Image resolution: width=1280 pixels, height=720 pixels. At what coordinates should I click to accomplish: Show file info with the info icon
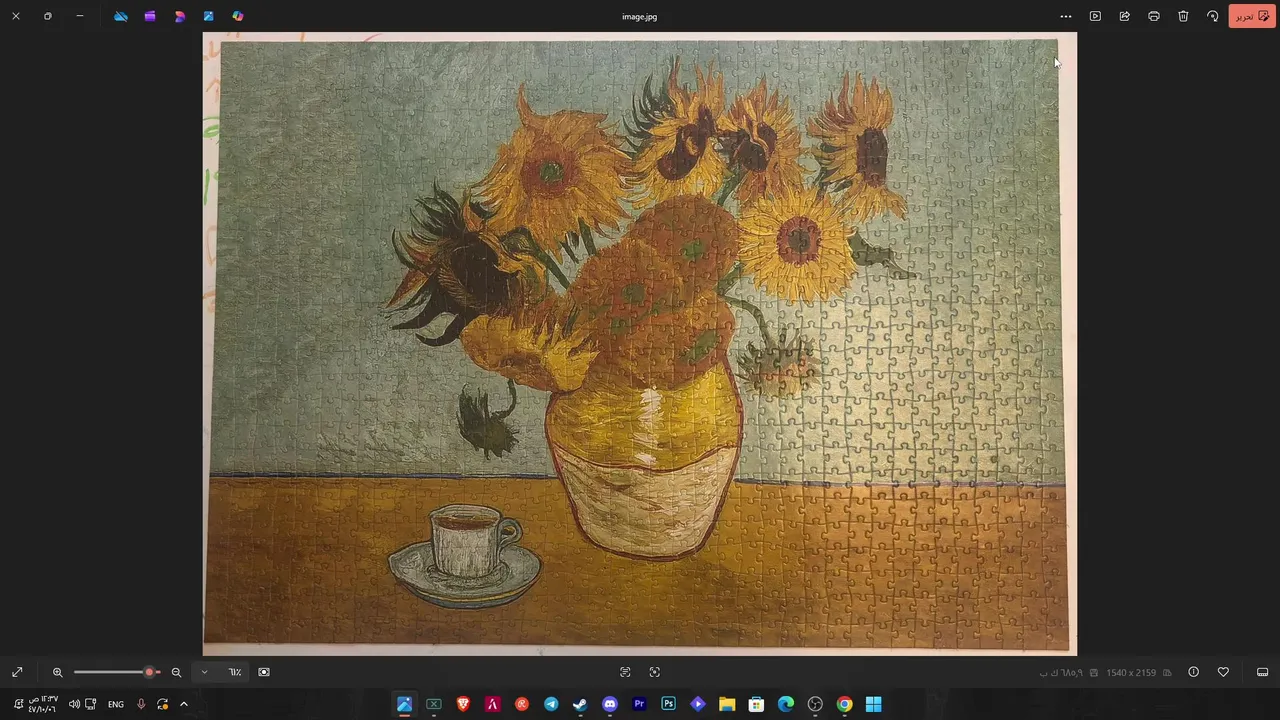(x=1193, y=672)
